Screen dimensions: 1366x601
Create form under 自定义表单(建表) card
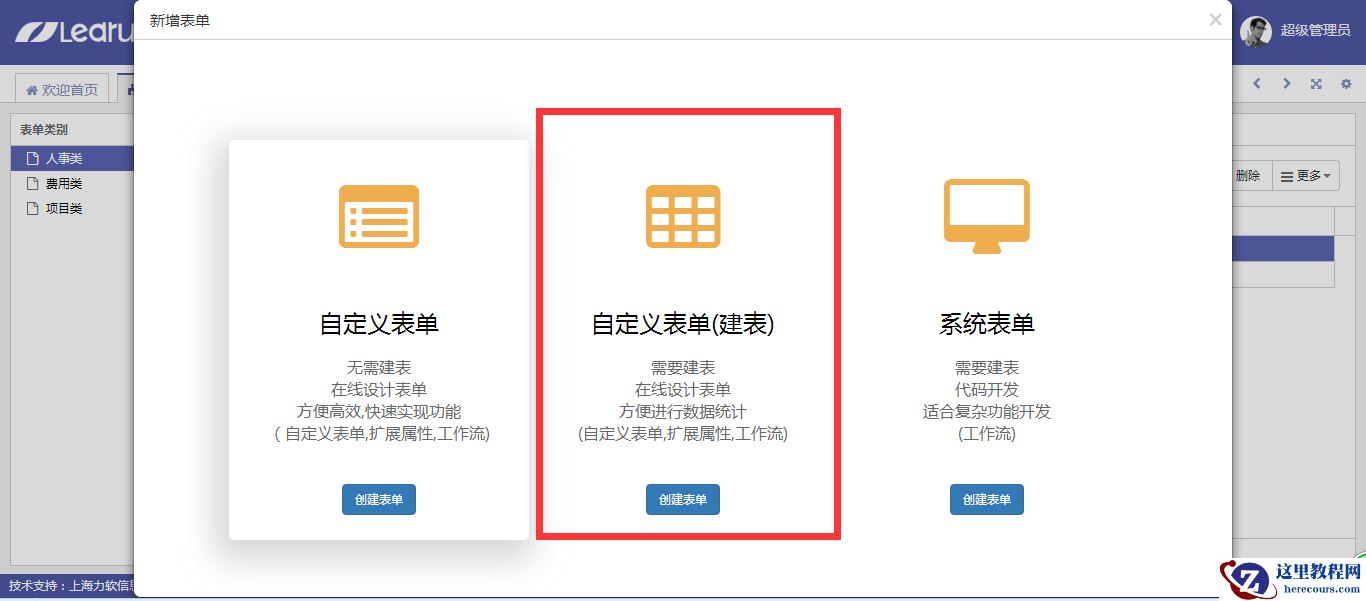pyautogui.click(x=683, y=500)
